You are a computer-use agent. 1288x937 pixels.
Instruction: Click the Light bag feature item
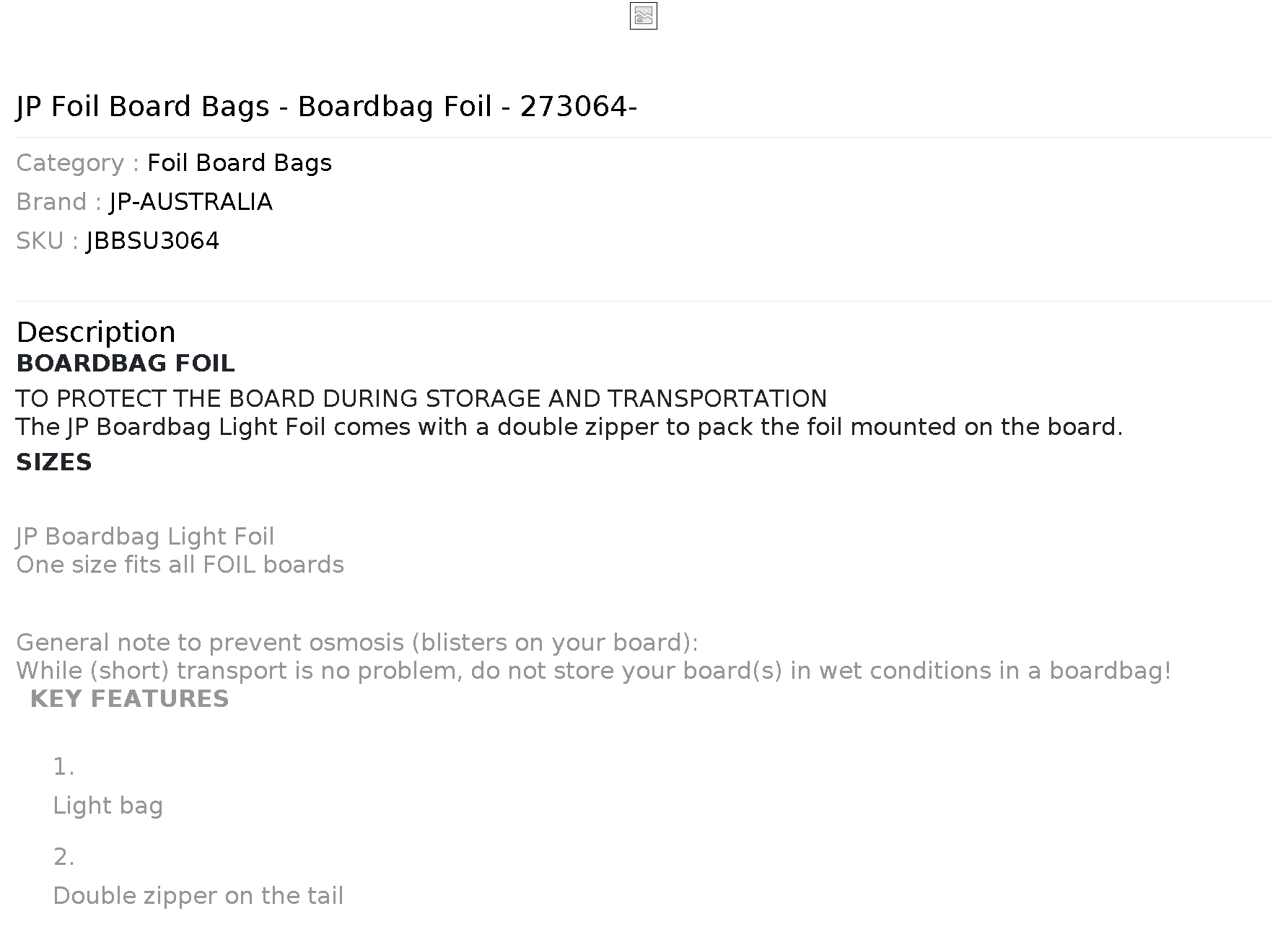[x=108, y=806]
